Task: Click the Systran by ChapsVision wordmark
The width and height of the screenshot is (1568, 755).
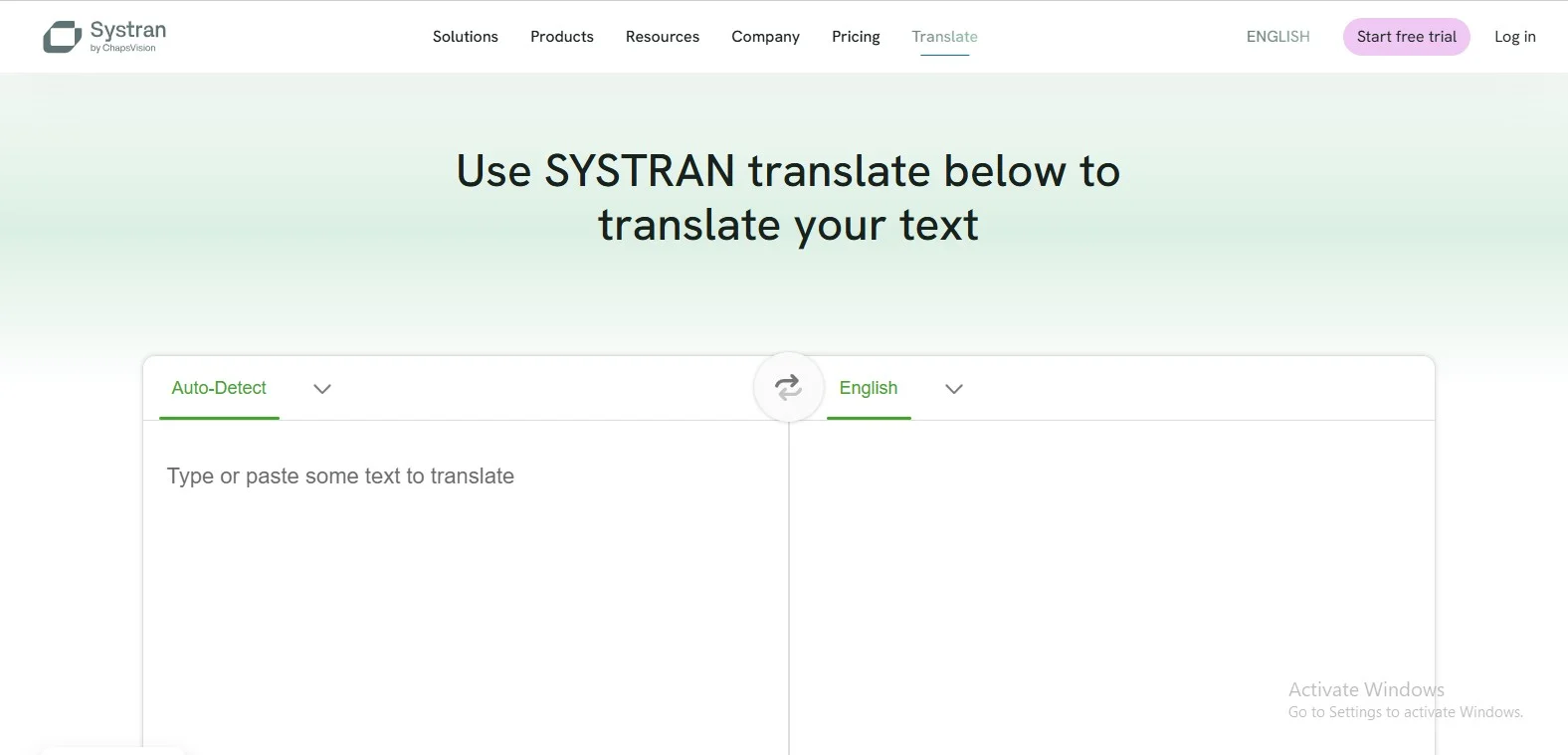Action: point(127,36)
